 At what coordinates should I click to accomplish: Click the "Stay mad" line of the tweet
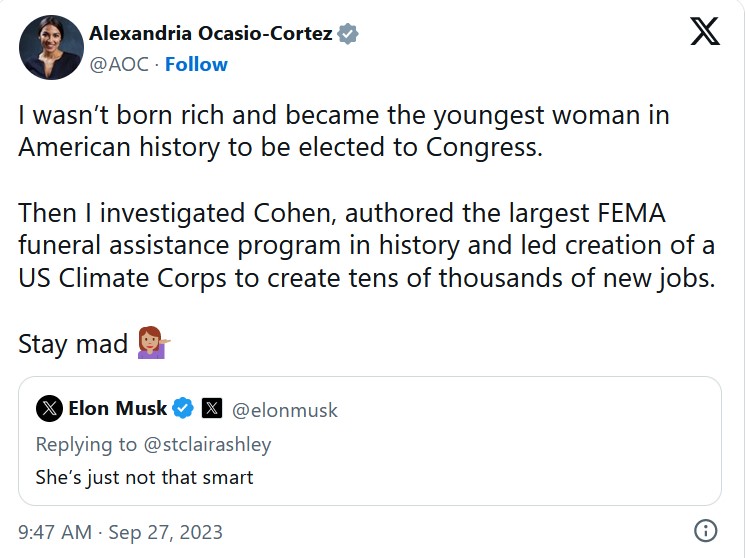[73, 343]
